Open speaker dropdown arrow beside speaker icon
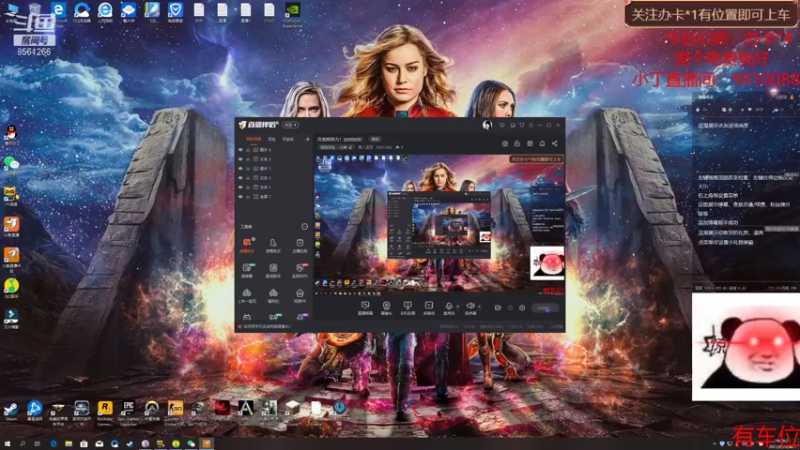Screen dimensions: 800x450 [479, 307]
